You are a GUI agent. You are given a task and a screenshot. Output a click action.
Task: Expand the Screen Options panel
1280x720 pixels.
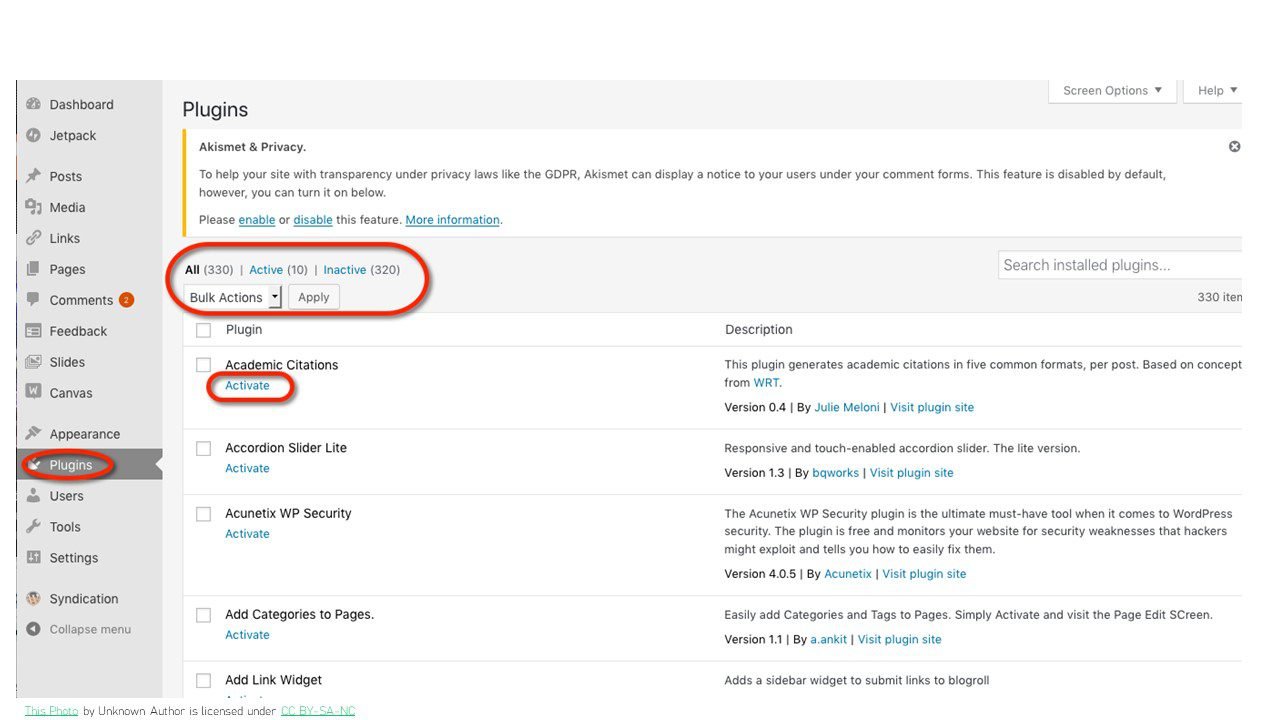pyautogui.click(x=1112, y=90)
